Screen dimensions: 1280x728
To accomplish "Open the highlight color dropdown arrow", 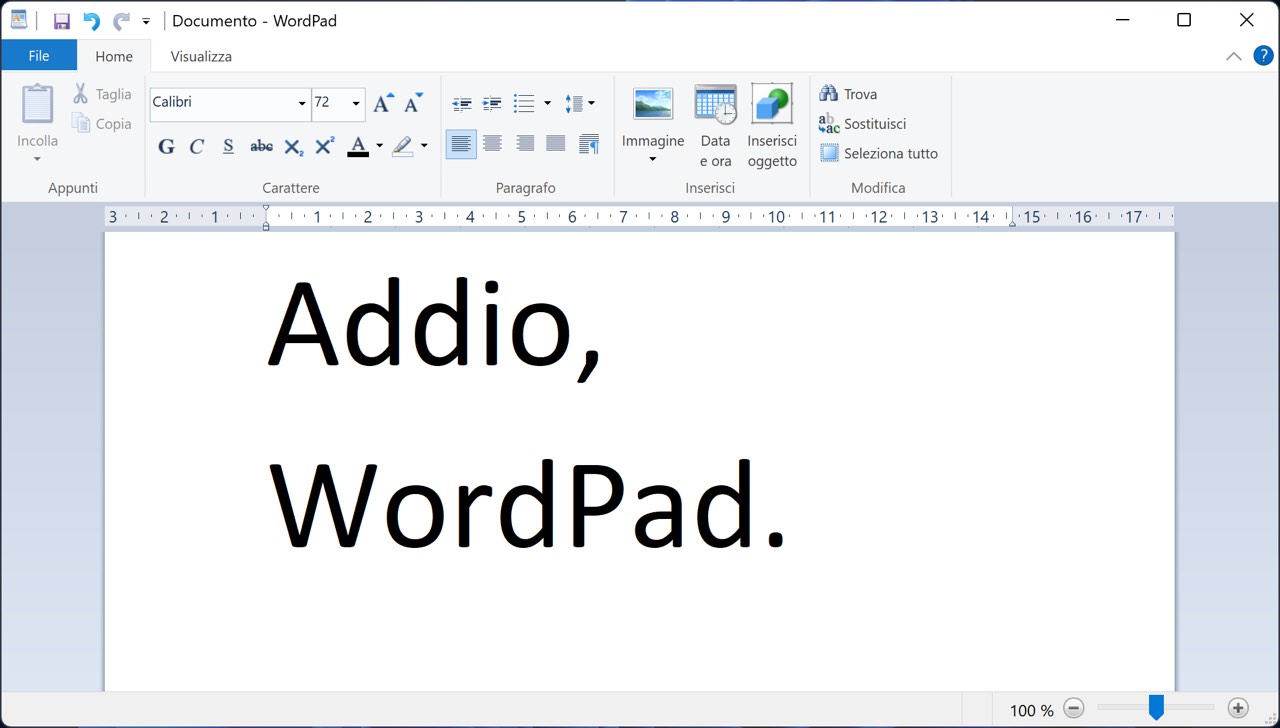I will [x=424, y=146].
